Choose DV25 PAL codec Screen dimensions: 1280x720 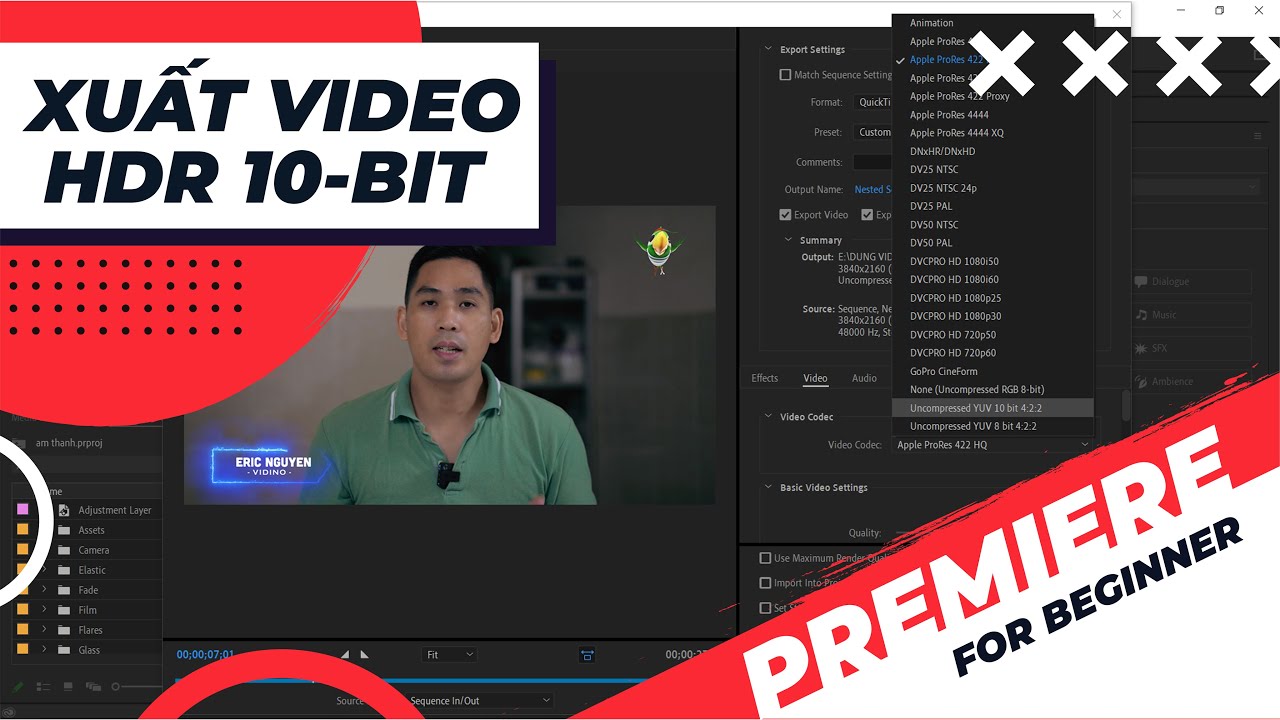[992, 206]
